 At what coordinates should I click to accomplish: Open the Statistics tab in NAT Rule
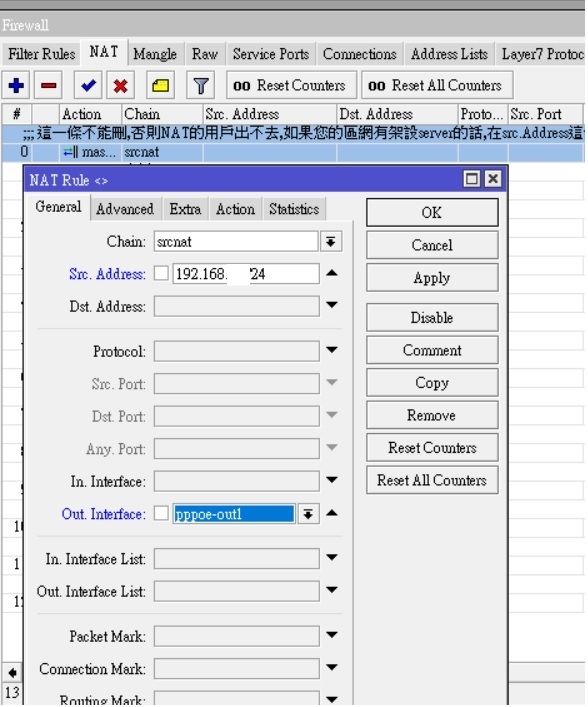[294, 209]
